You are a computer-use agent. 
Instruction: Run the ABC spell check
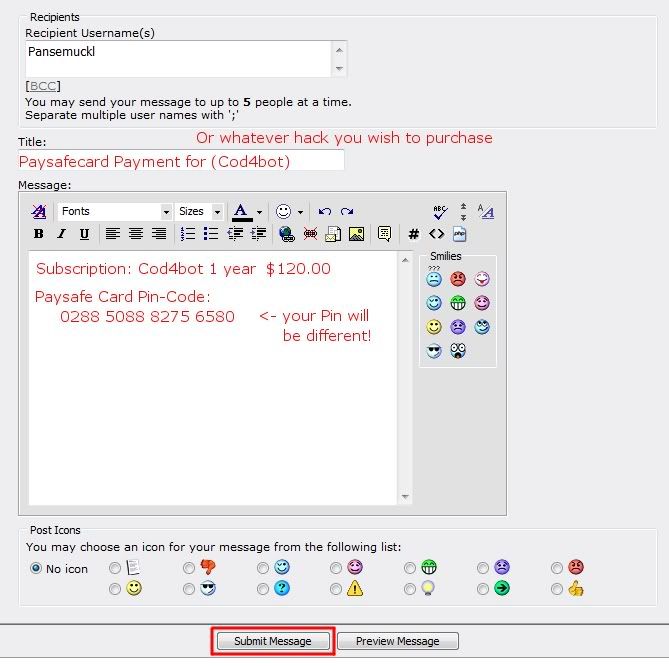(x=440, y=212)
